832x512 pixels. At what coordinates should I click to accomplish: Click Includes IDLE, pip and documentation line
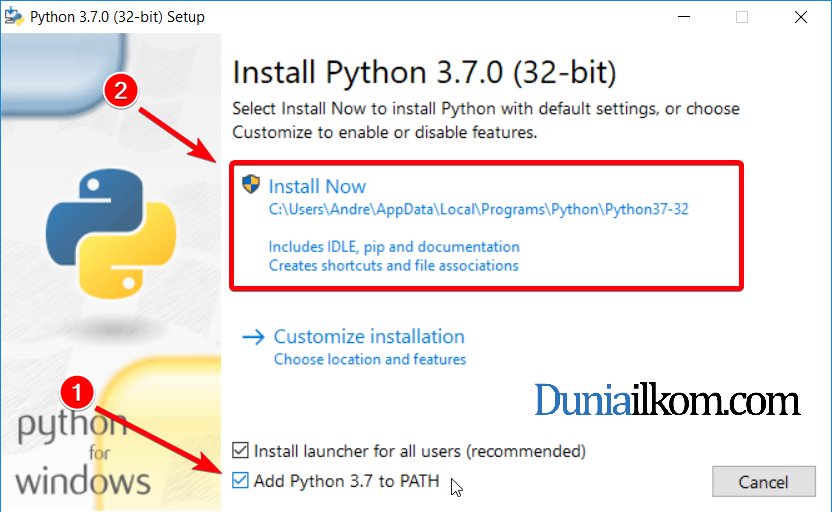pyautogui.click(x=394, y=247)
